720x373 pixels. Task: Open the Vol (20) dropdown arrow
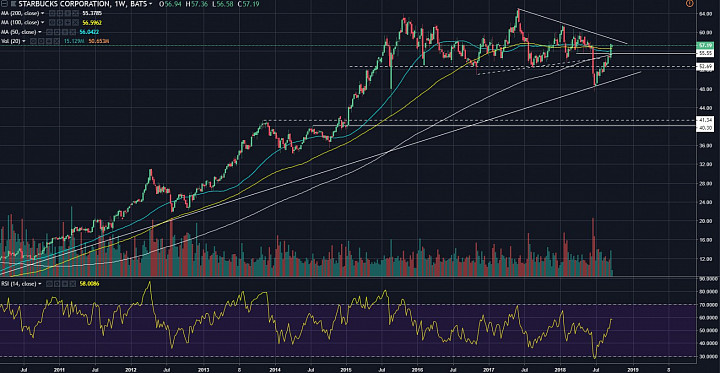click(x=24, y=41)
